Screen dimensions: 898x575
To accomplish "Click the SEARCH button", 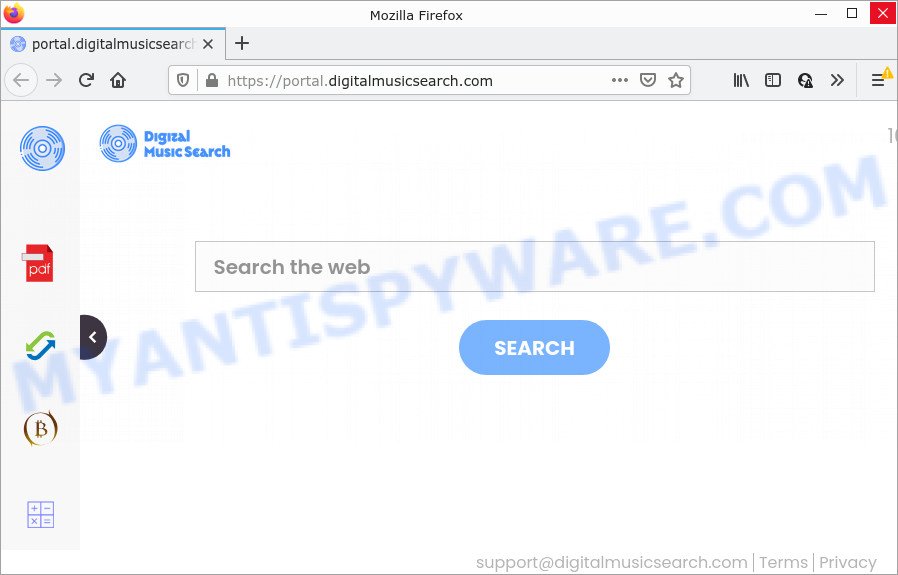I will 534,348.
